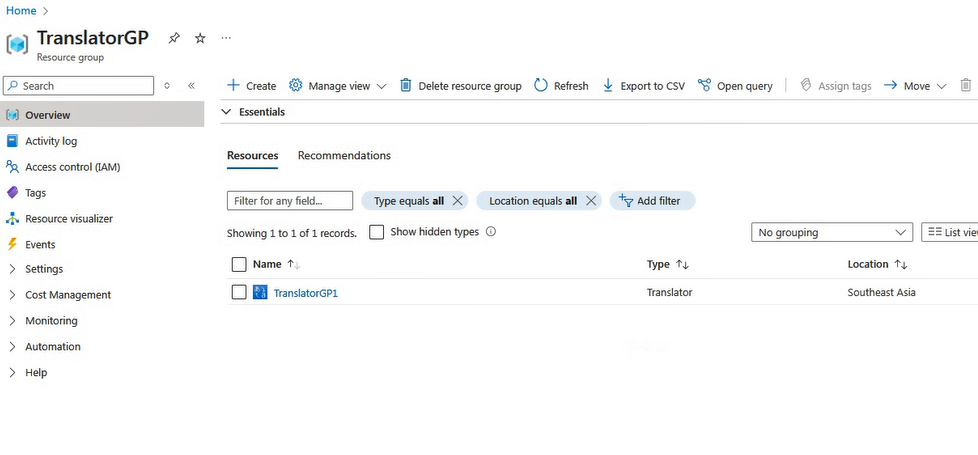Expand the Settings menu group

pyautogui.click(x=12, y=269)
